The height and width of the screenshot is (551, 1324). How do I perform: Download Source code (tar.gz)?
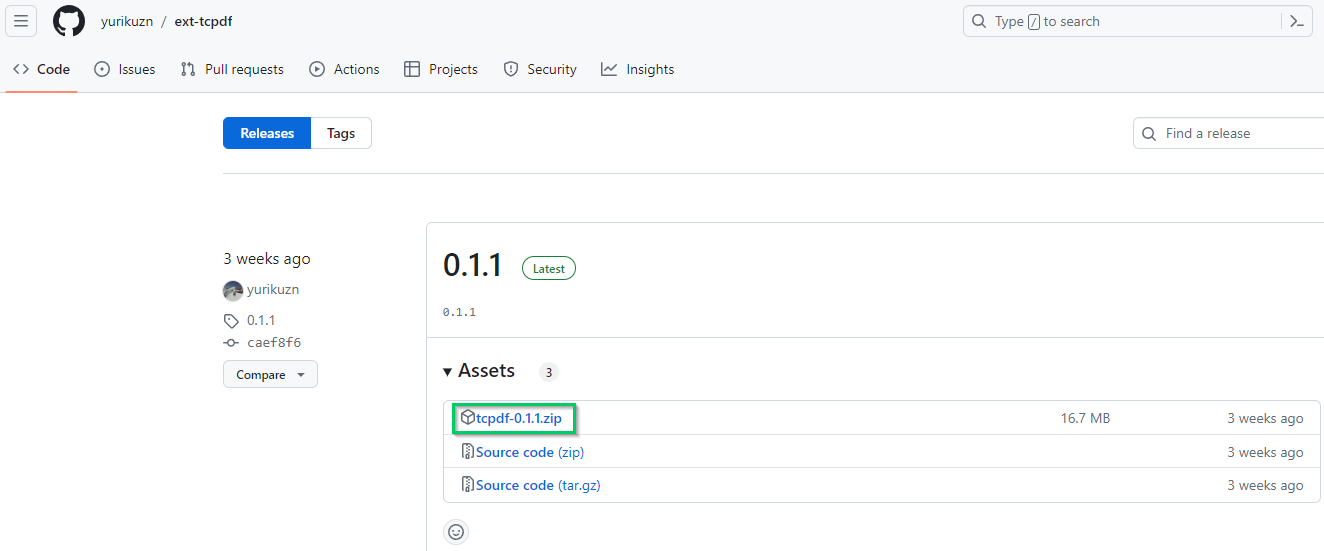pyautogui.click(x=538, y=485)
